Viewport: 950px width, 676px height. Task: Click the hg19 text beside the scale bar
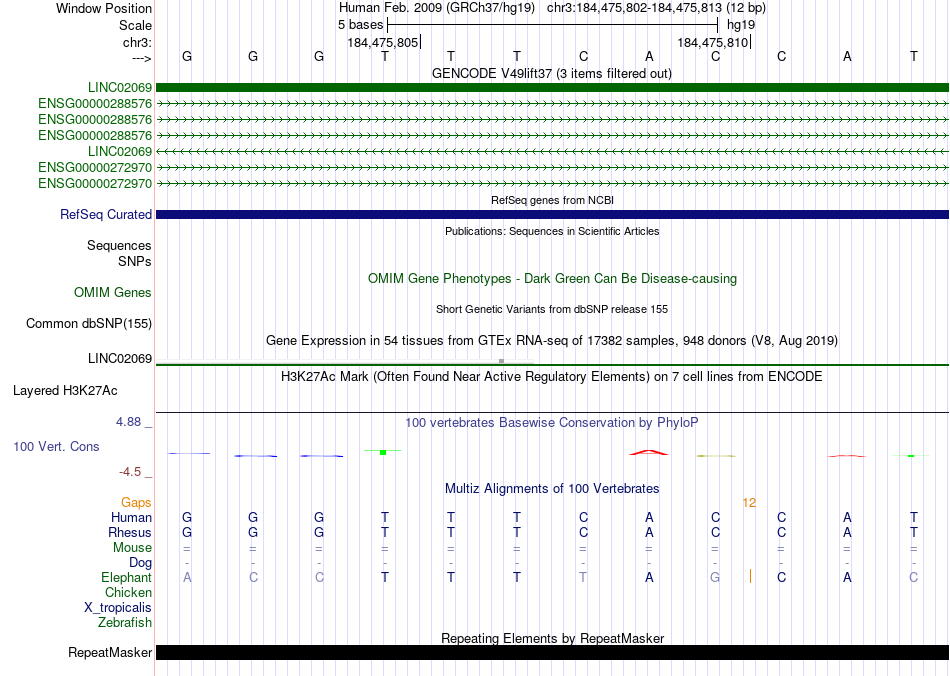pyautogui.click(x=741, y=25)
